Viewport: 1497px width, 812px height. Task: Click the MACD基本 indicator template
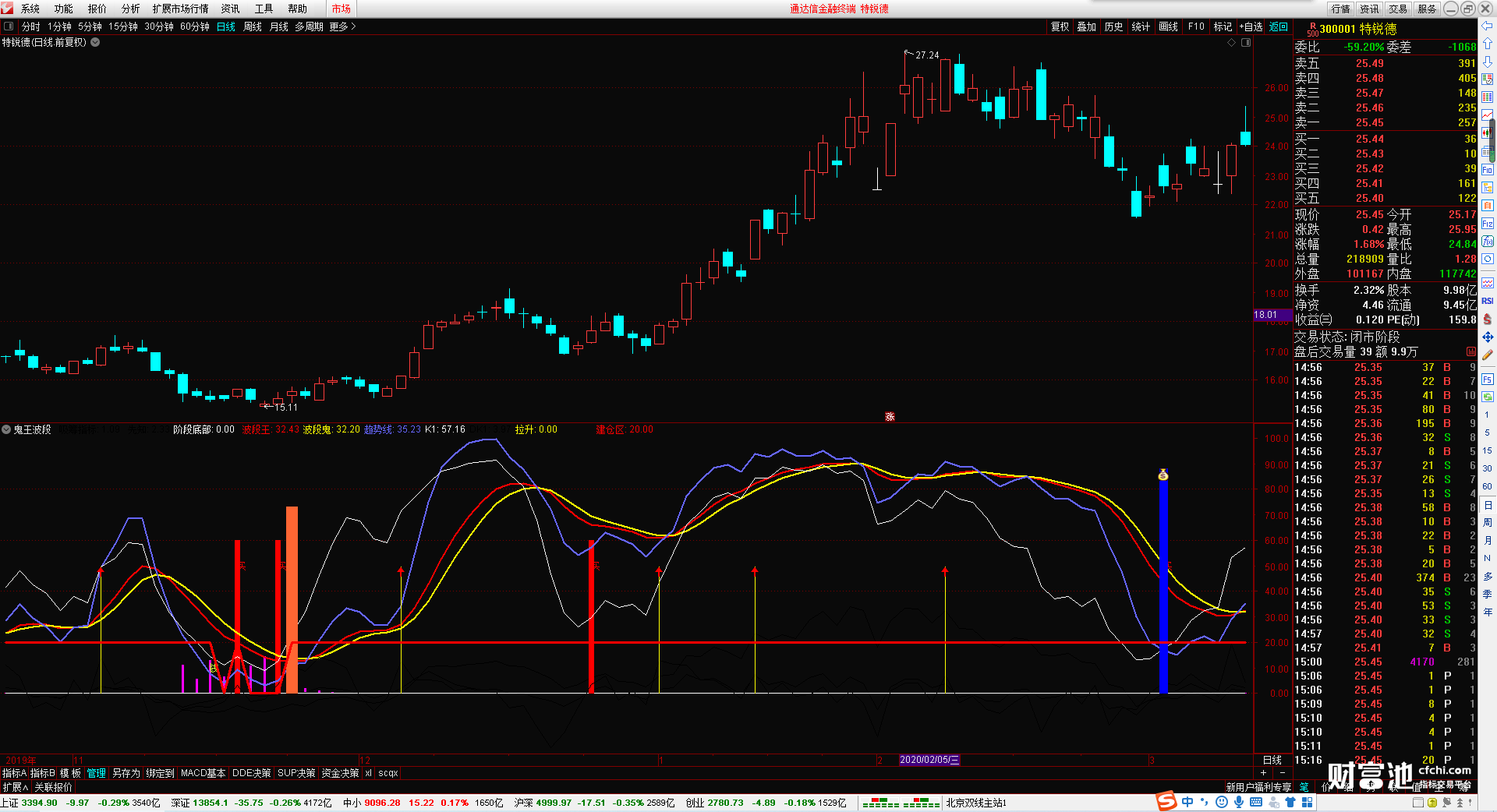[203, 773]
